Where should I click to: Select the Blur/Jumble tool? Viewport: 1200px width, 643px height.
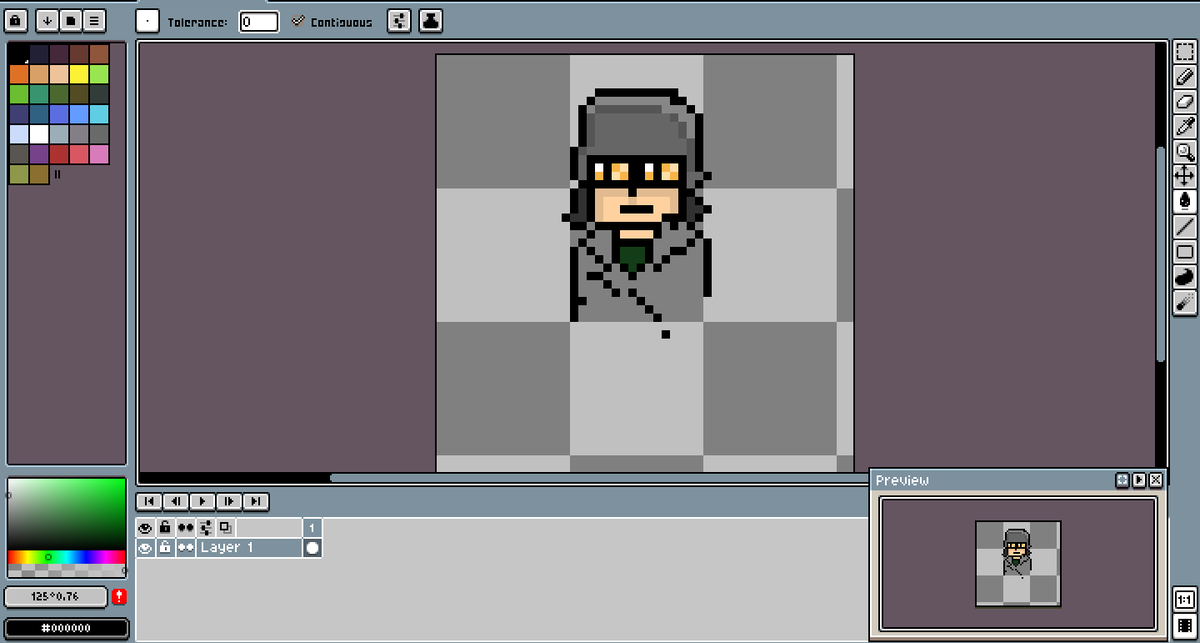click(x=1185, y=301)
